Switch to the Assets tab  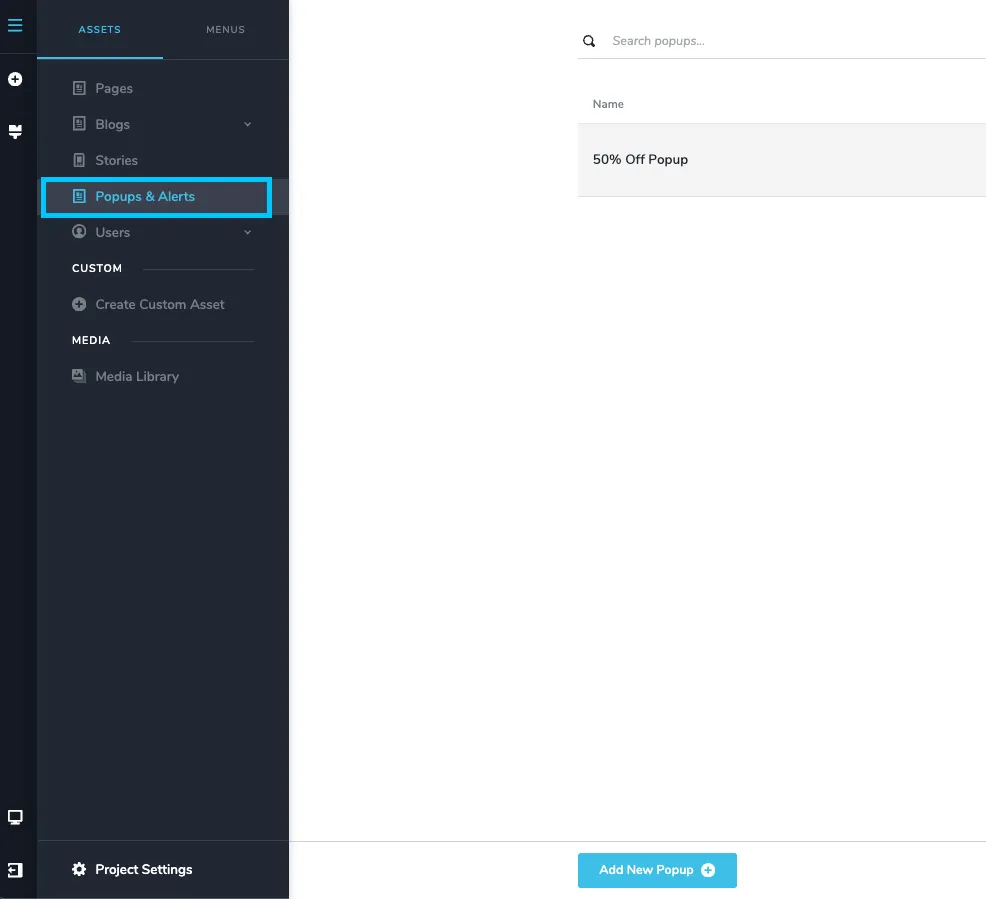[100, 30]
